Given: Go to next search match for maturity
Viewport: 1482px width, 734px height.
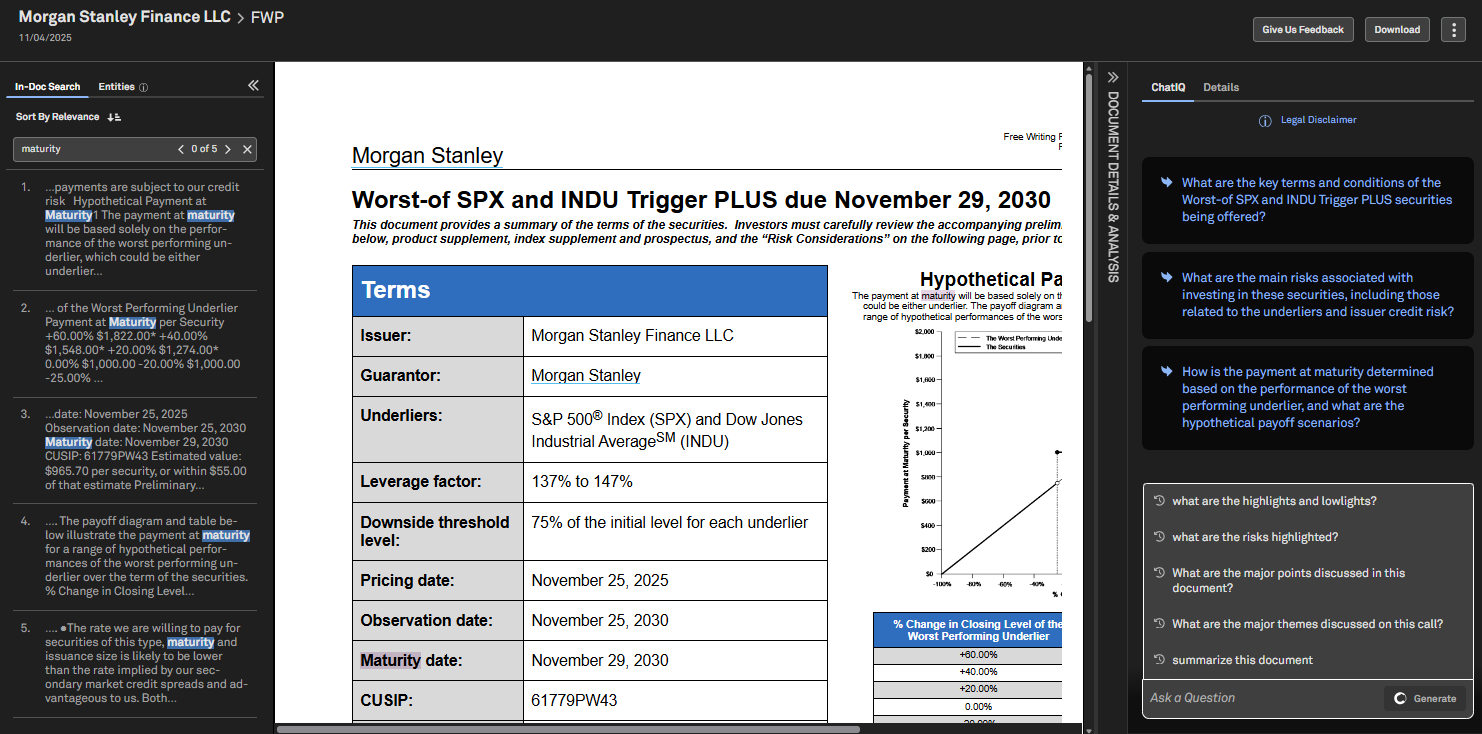Looking at the screenshot, I should (228, 149).
